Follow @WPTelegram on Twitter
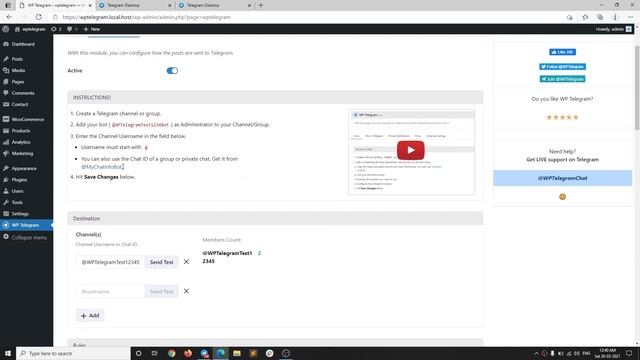This screenshot has width=640, height=360. (562, 67)
